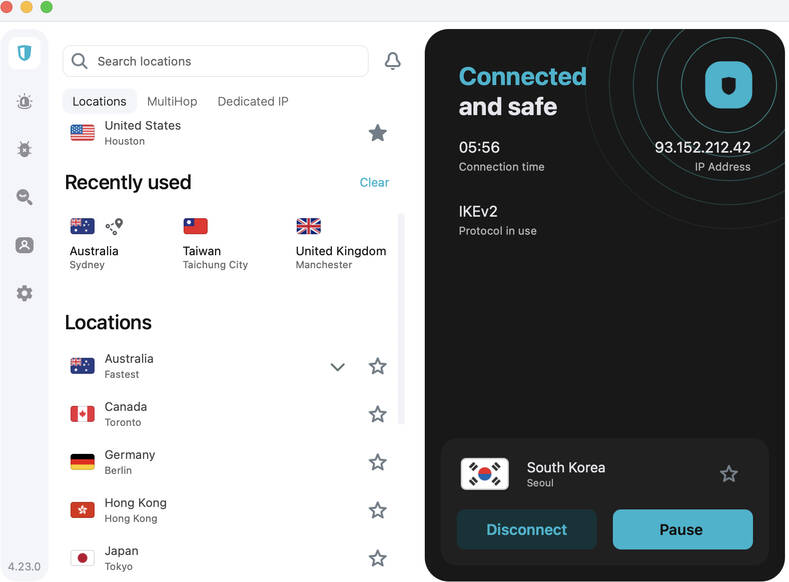Image resolution: width=789 pixels, height=582 pixels.
Task: Switch to the MultiHop tab
Action: pos(172,101)
